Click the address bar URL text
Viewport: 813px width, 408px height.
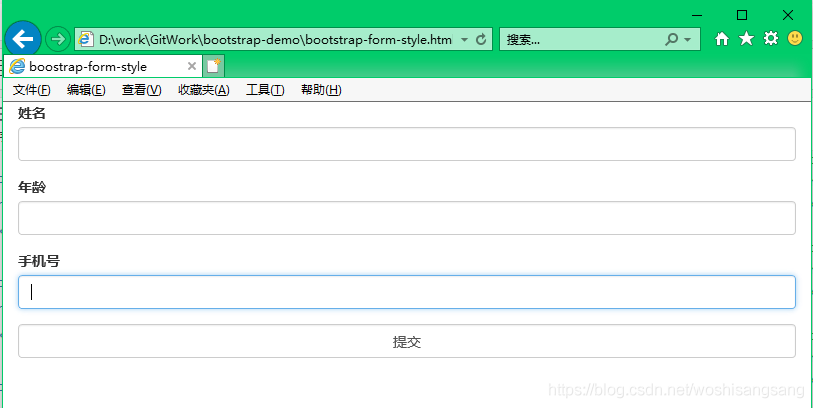276,39
